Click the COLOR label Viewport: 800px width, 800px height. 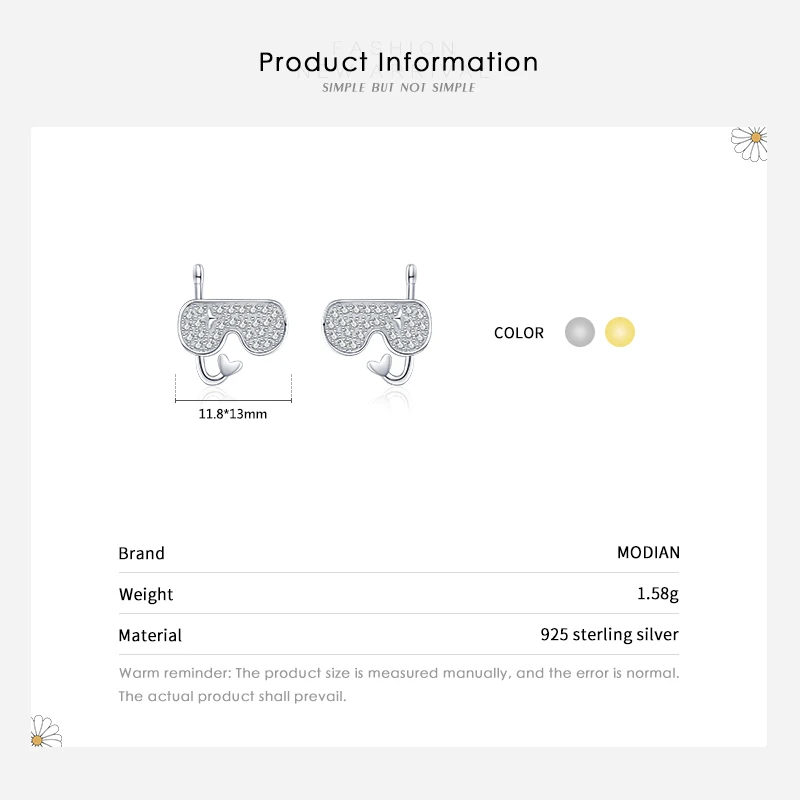tap(519, 333)
